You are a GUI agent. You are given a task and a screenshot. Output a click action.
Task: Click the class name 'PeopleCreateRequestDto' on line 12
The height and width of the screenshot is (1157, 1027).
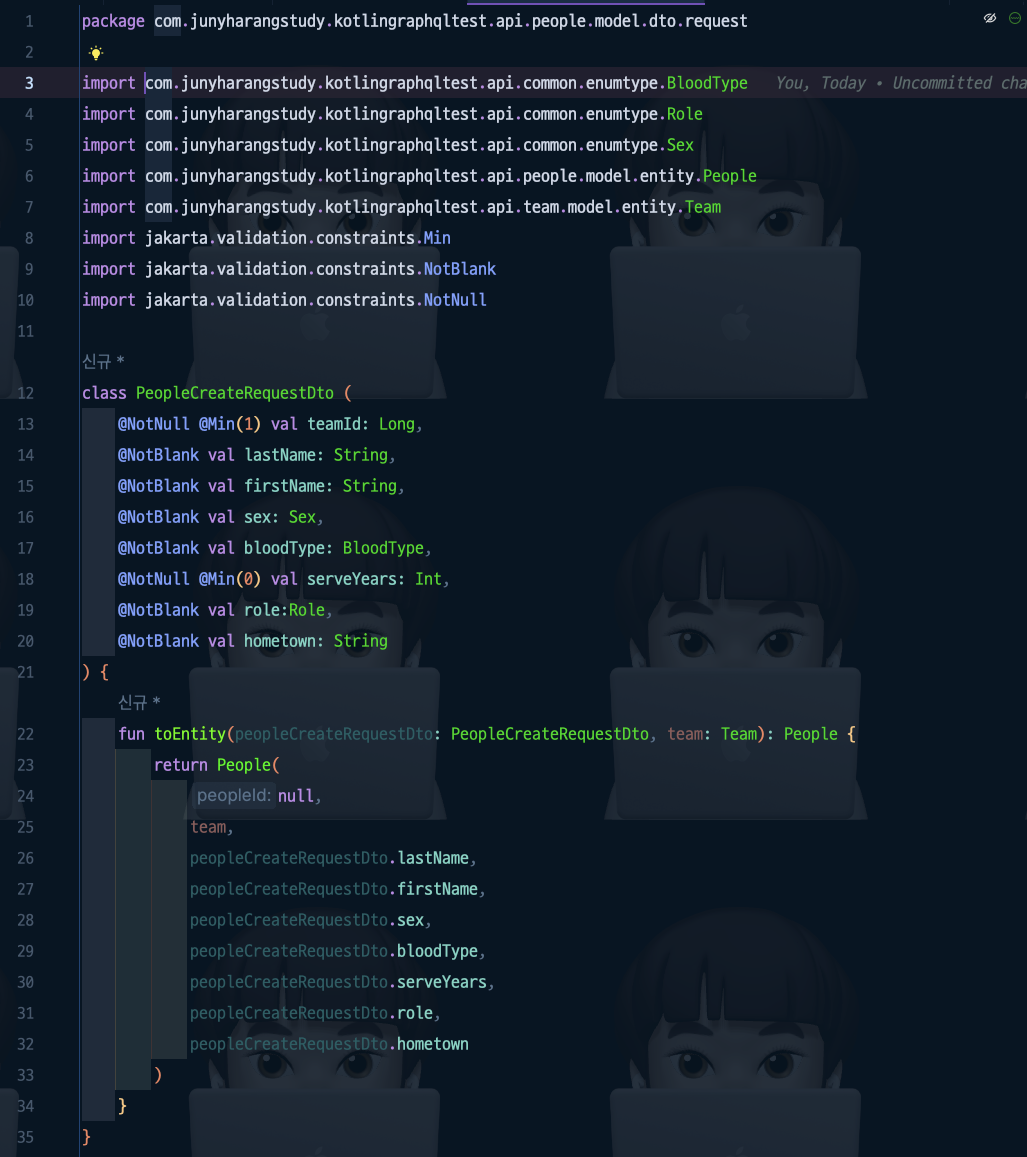235,393
